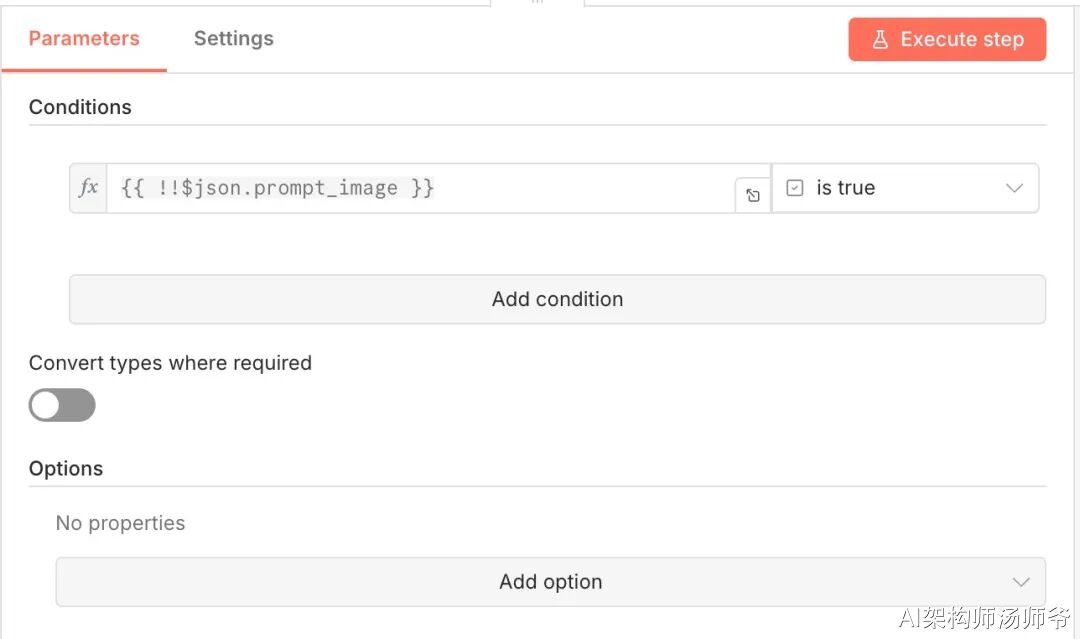Click the fx expression icon
Screen dimensions: 1080x639
(x=89, y=188)
